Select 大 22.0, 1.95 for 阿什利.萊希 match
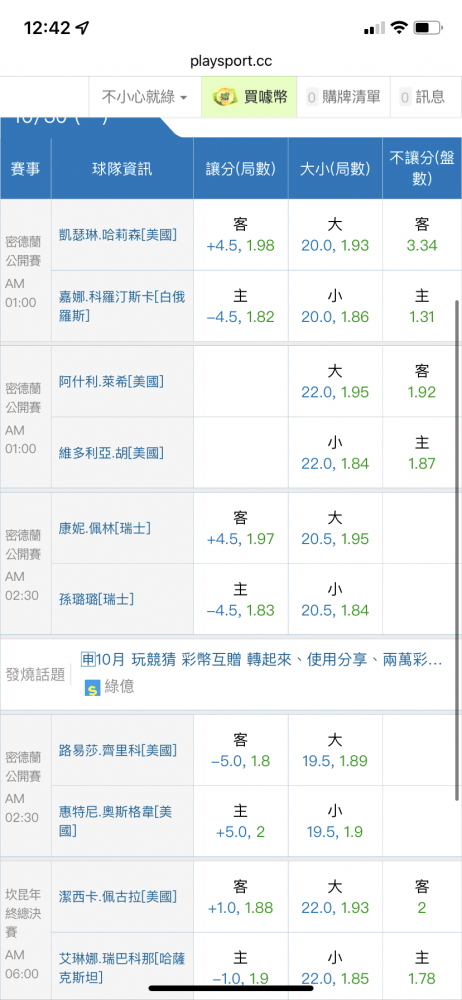Screen dimensions: 462x1000 pos(335,381)
